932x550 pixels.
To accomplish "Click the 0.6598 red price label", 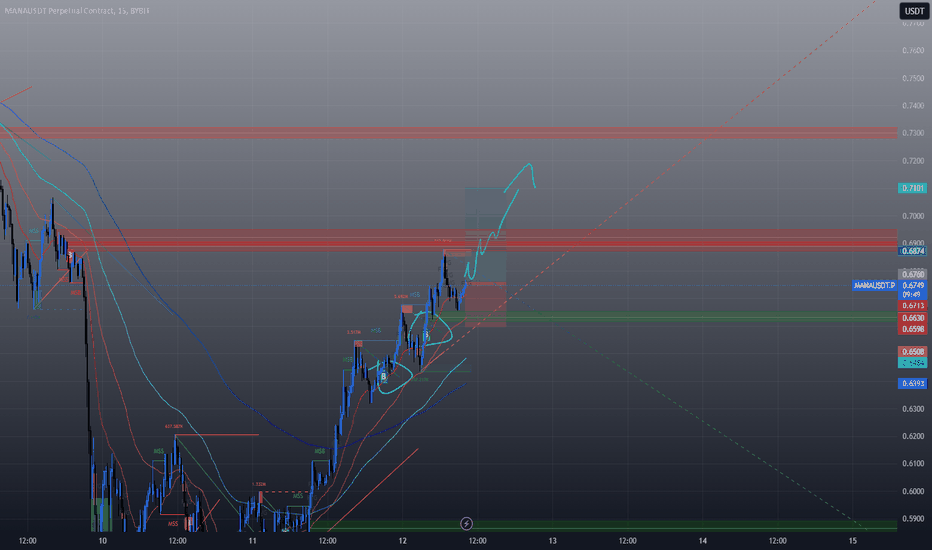I will click(x=913, y=329).
